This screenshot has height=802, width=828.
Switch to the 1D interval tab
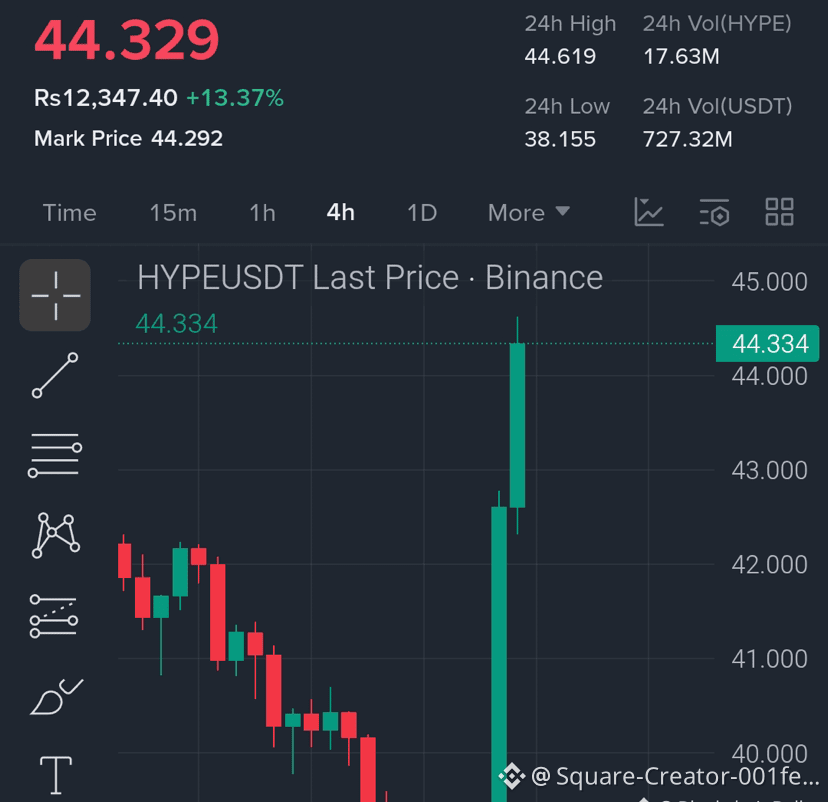422,213
